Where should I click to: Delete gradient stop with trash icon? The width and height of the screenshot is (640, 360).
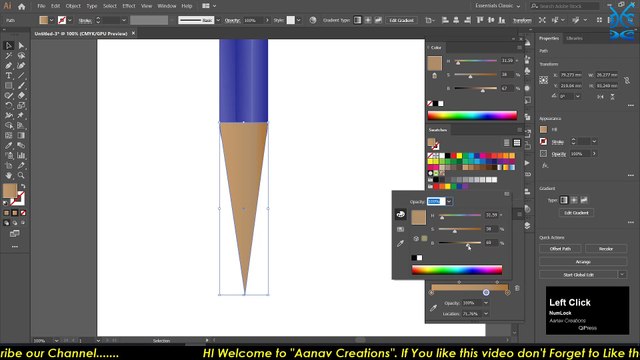tap(517, 288)
